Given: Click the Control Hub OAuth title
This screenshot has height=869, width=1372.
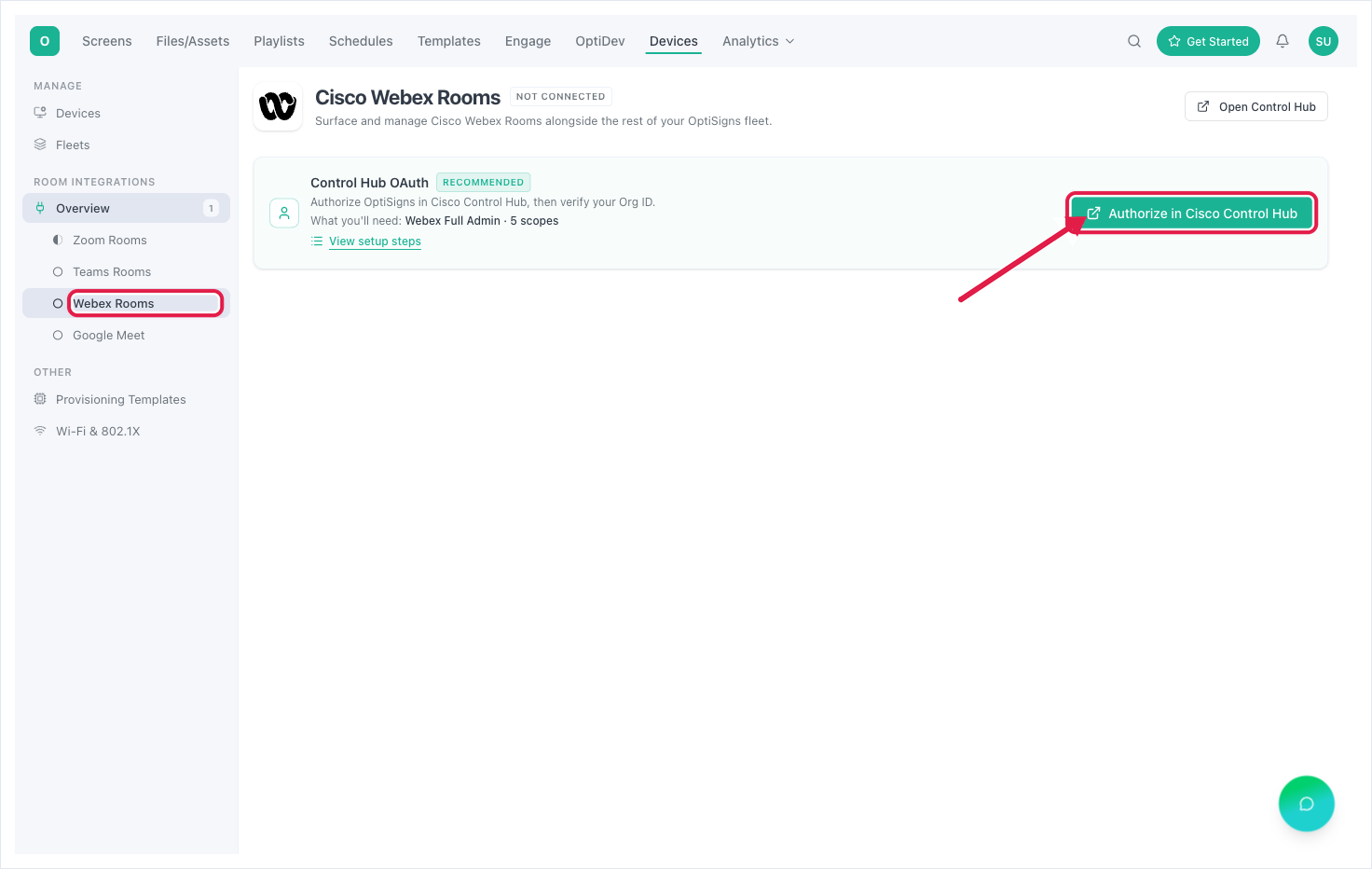Looking at the screenshot, I should pyautogui.click(x=369, y=183).
